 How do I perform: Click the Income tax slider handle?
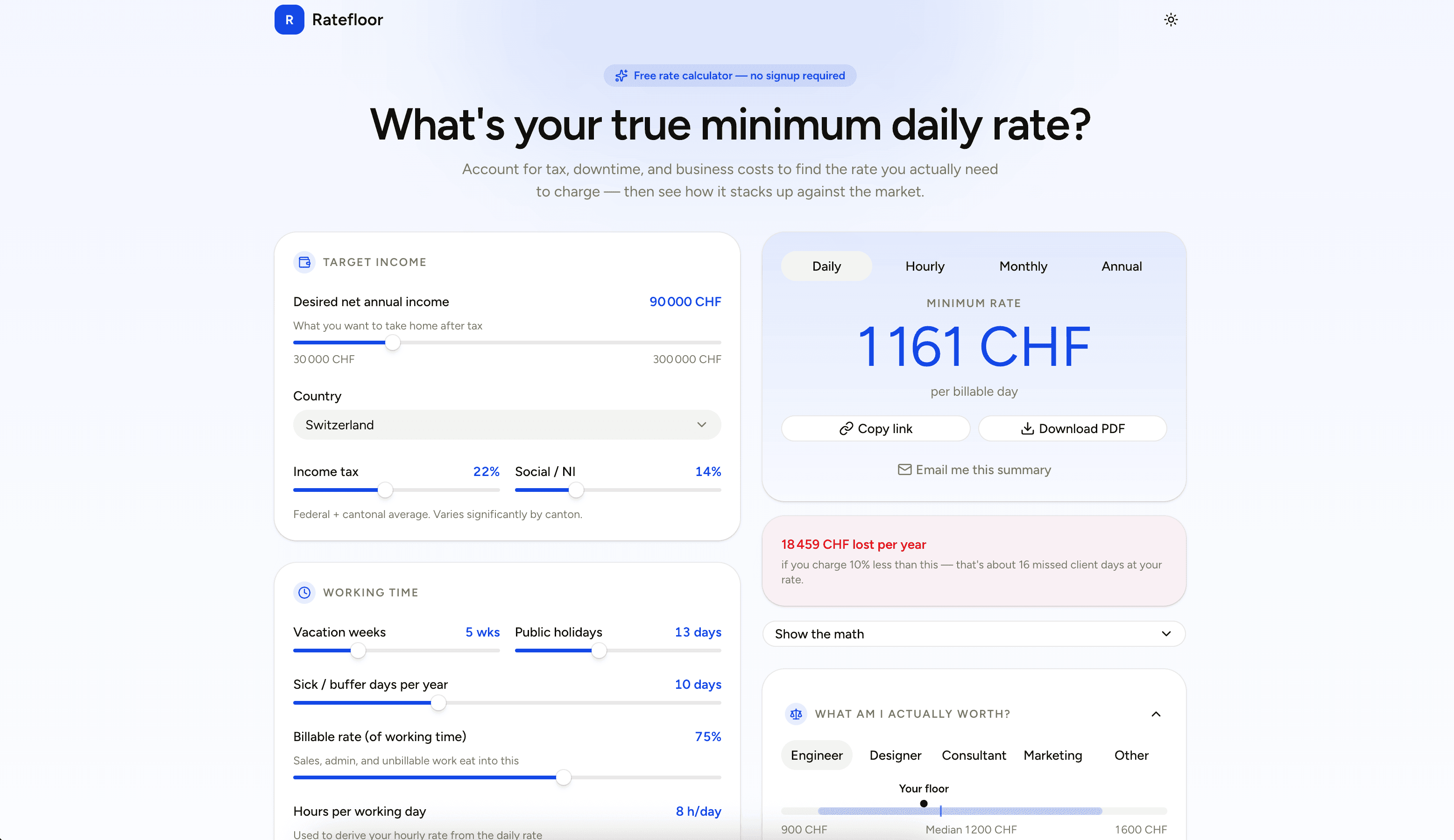click(385, 490)
